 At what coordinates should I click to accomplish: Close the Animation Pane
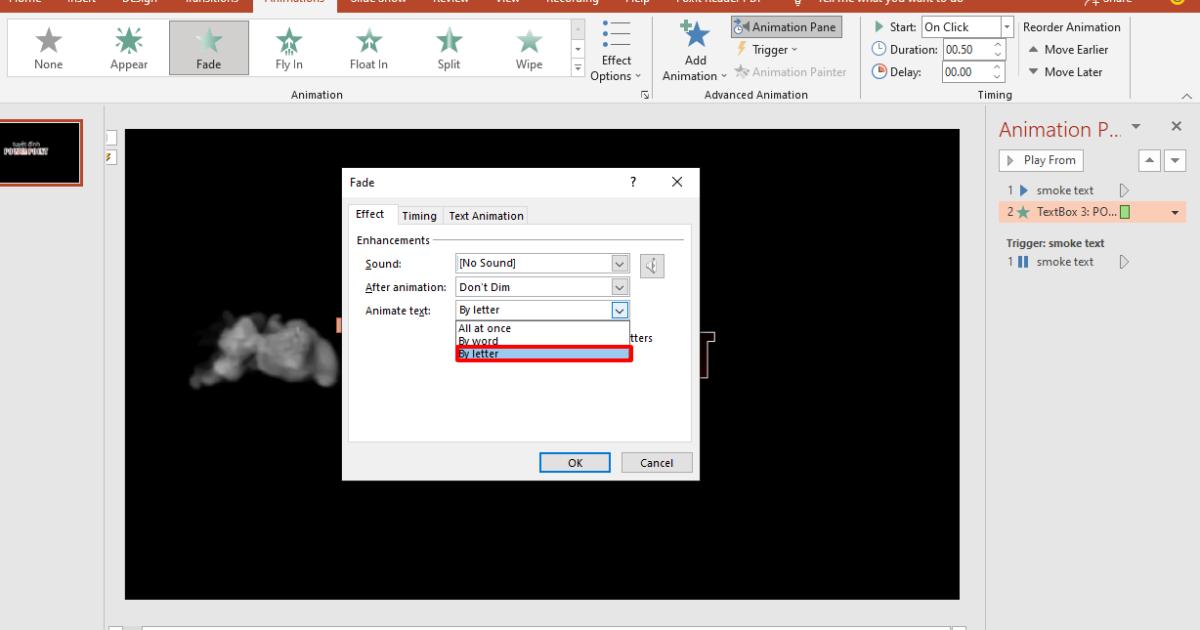tap(1176, 127)
